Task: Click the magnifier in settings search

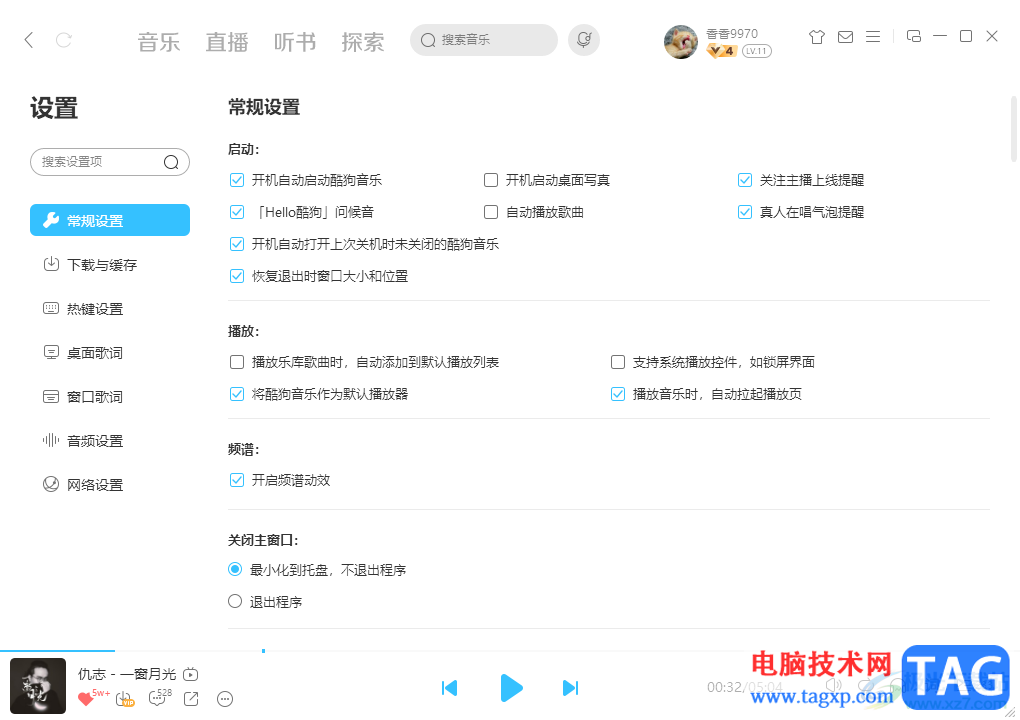Action: pos(171,162)
